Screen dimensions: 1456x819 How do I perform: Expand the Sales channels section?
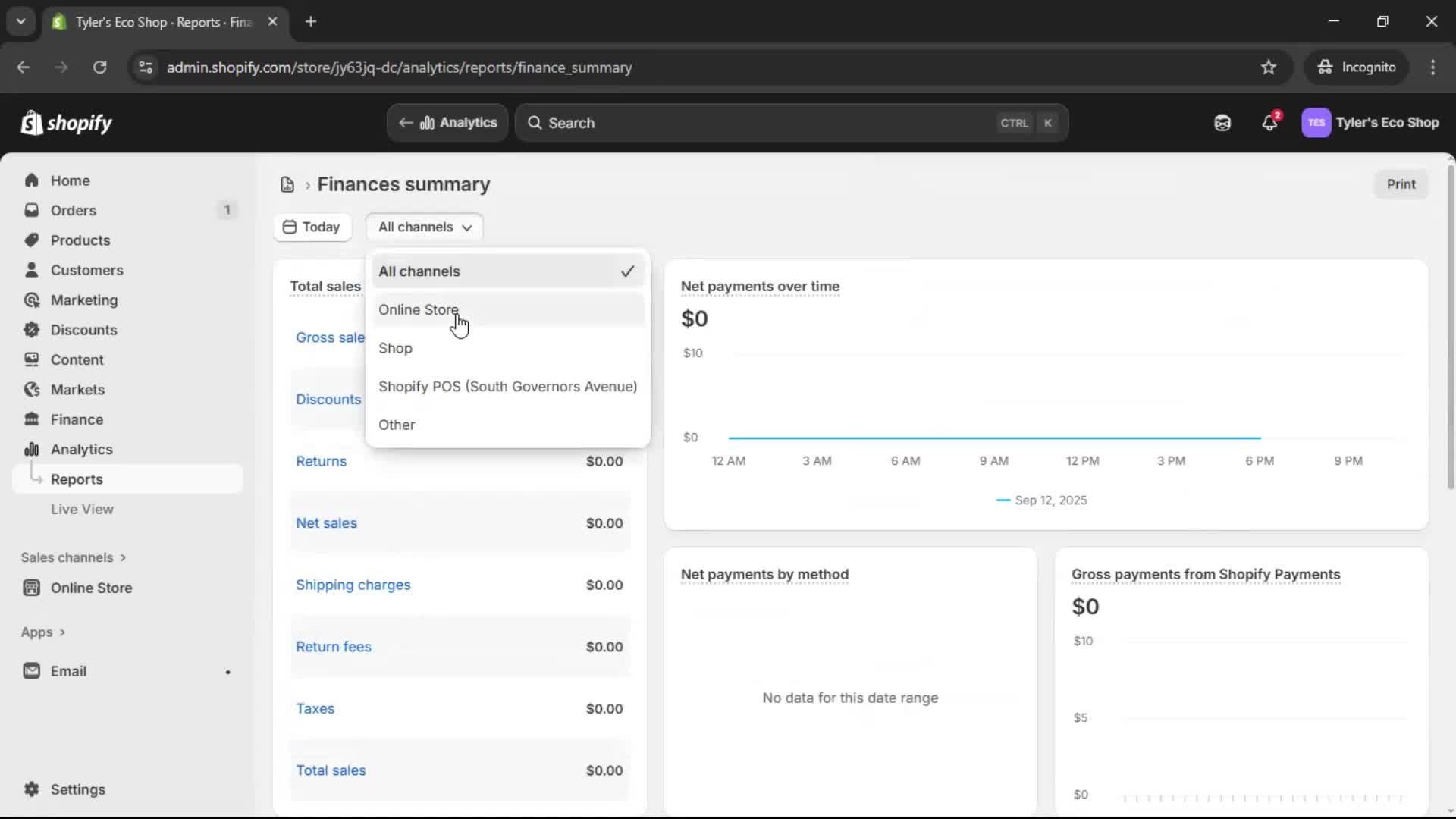pos(74,557)
